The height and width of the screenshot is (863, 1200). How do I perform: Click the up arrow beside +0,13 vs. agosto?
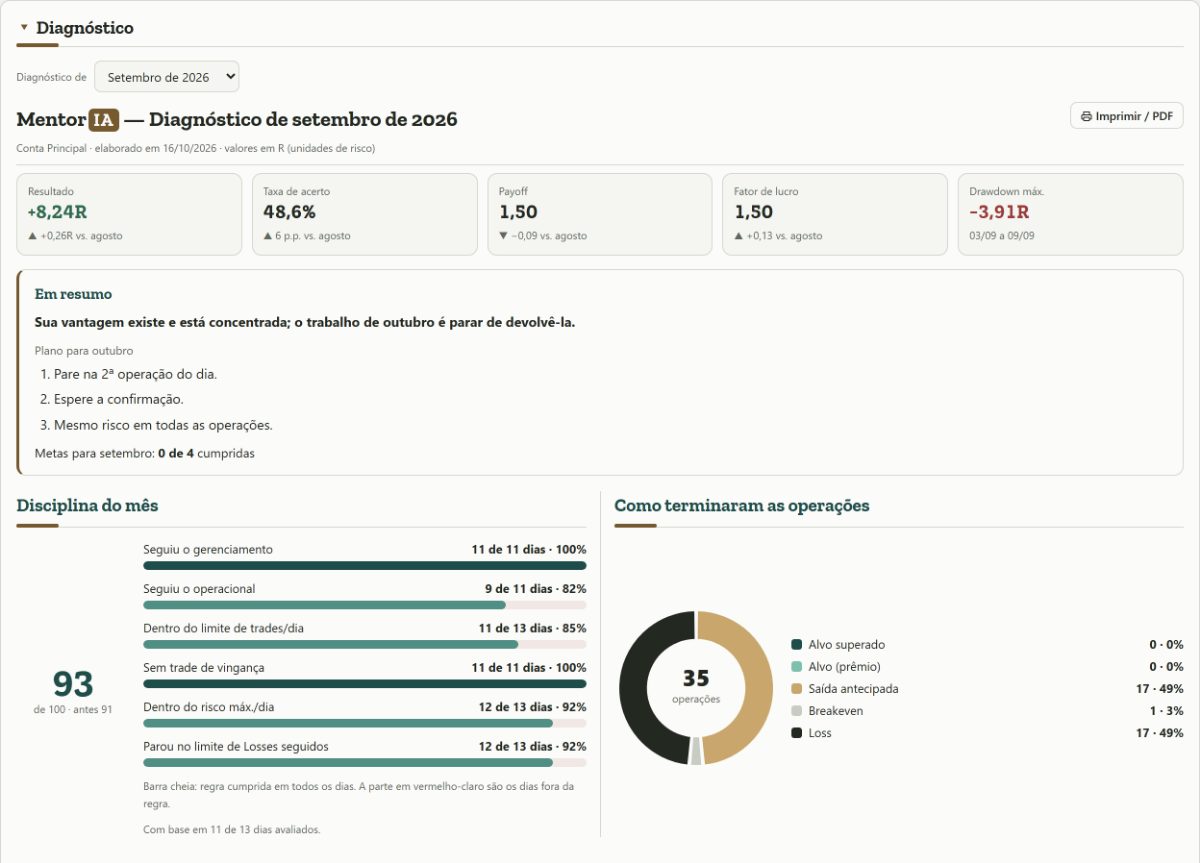[738, 236]
